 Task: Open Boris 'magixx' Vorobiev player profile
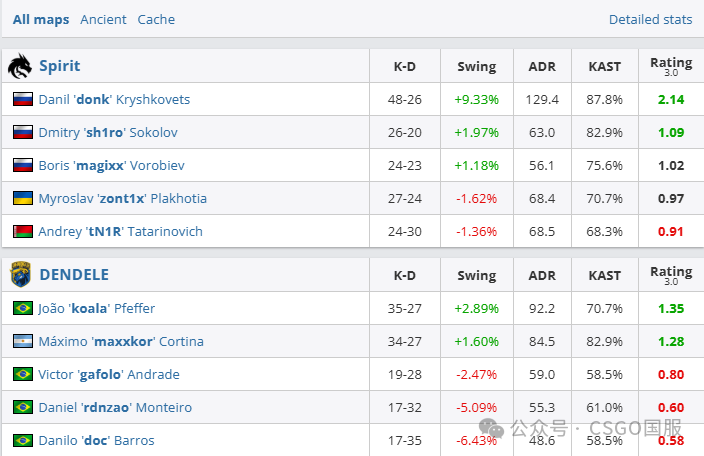pyautogui.click(x=112, y=165)
